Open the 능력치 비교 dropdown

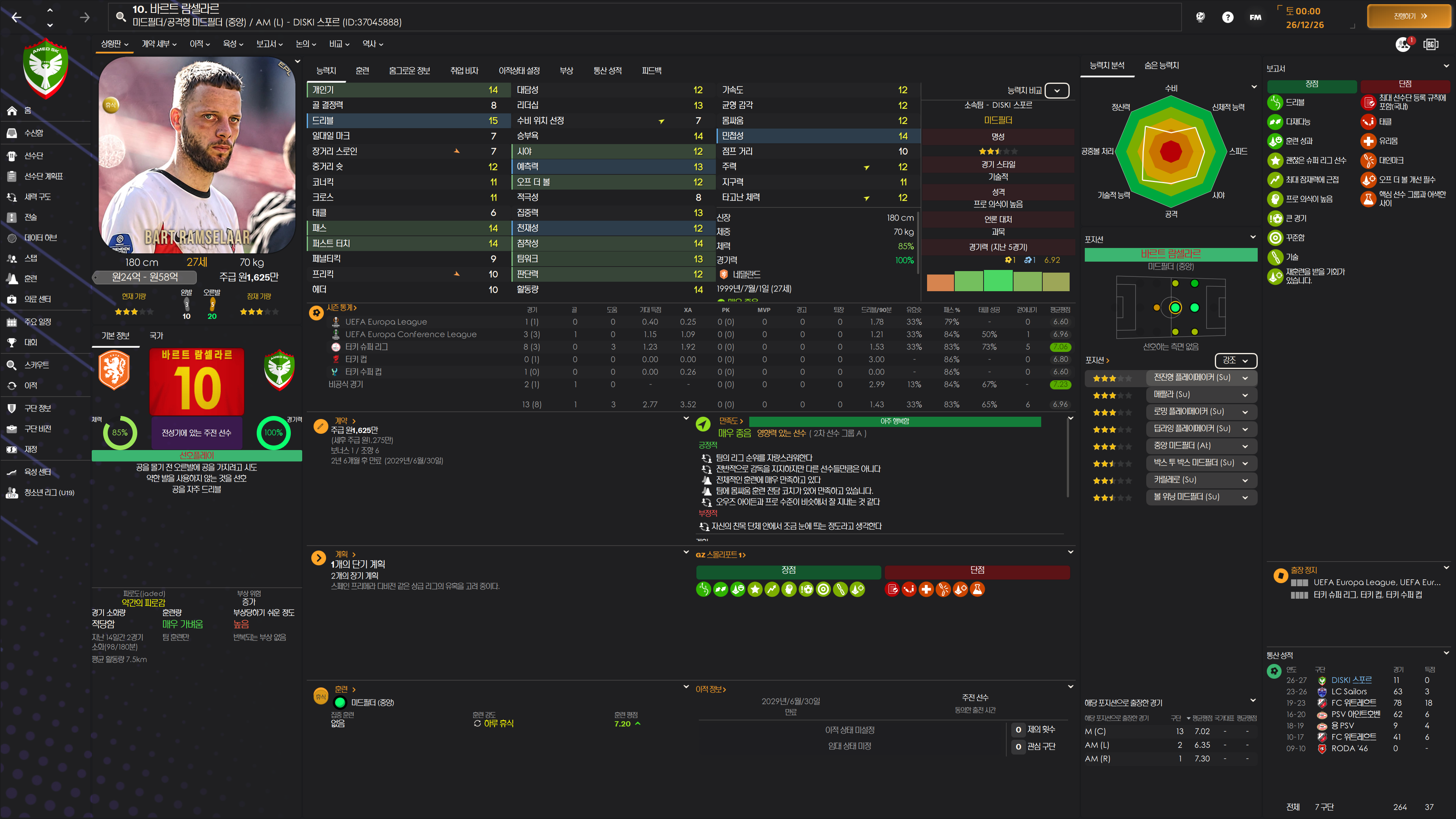[1056, 91]
